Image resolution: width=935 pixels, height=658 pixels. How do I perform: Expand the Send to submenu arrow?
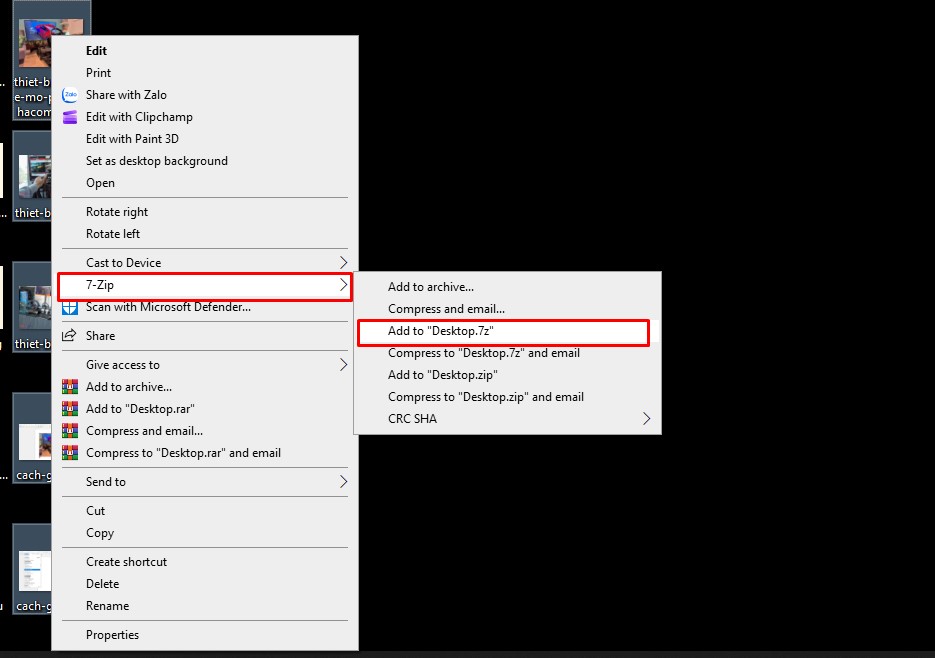pos(343,481)
